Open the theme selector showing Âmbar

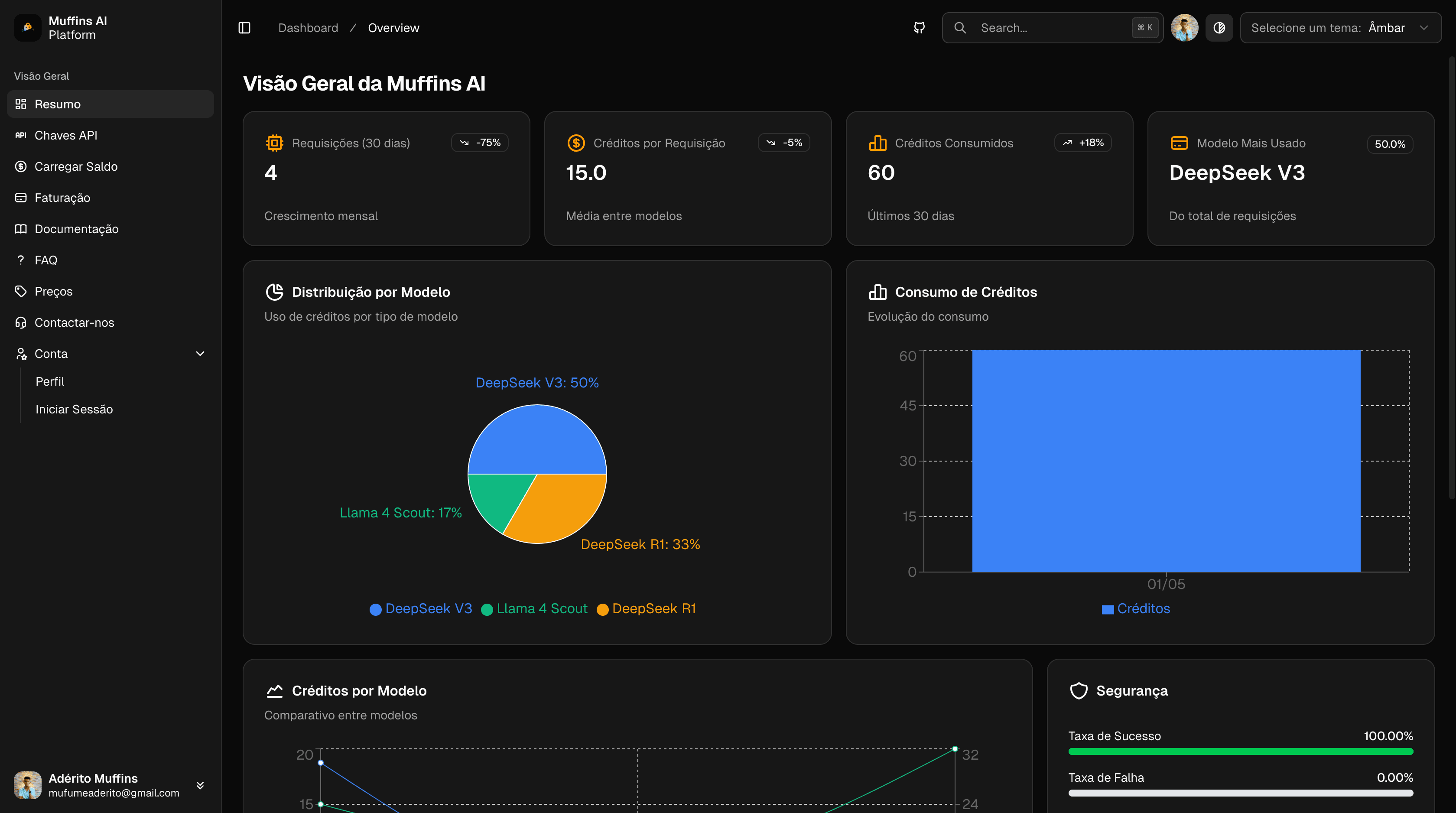pos(1340,28)
